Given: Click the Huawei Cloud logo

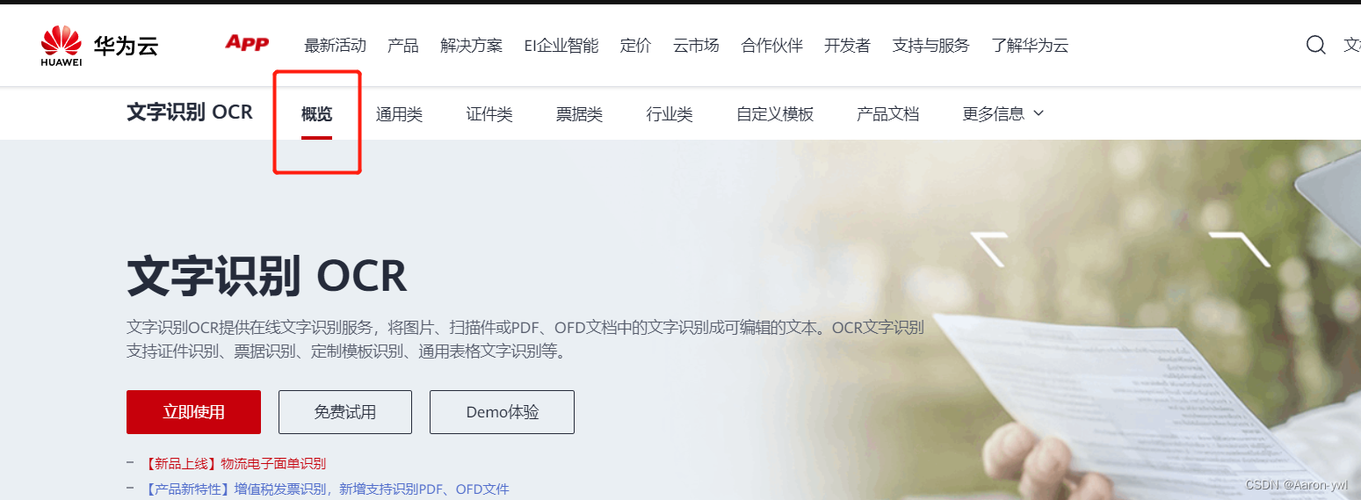Looking at the screenshot, I should click(x=99, y=46).
